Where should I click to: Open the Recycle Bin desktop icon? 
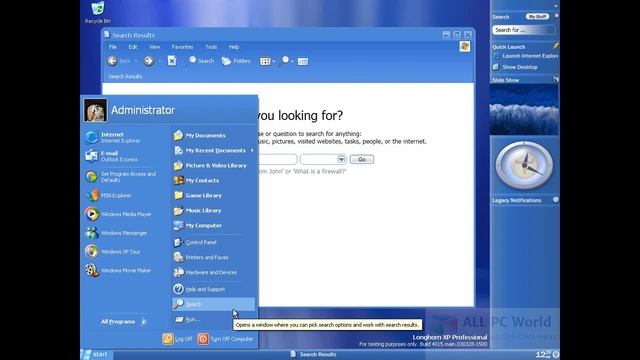click(98, 12)
